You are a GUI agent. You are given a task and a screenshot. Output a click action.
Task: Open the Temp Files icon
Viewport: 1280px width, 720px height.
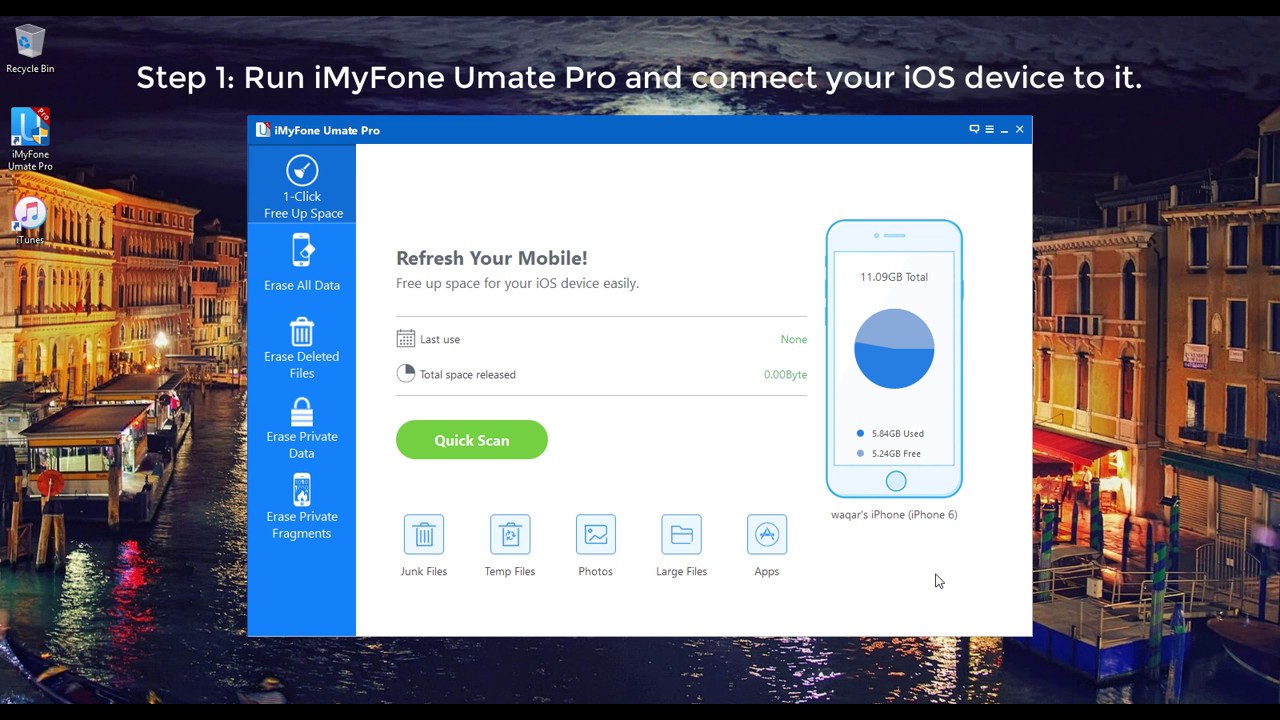click(510, 534)
